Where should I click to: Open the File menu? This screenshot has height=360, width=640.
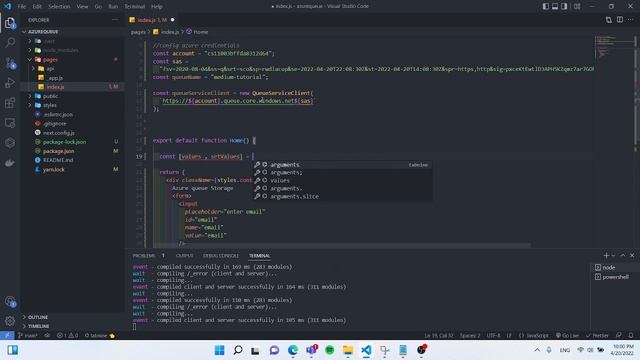(22, 7)
